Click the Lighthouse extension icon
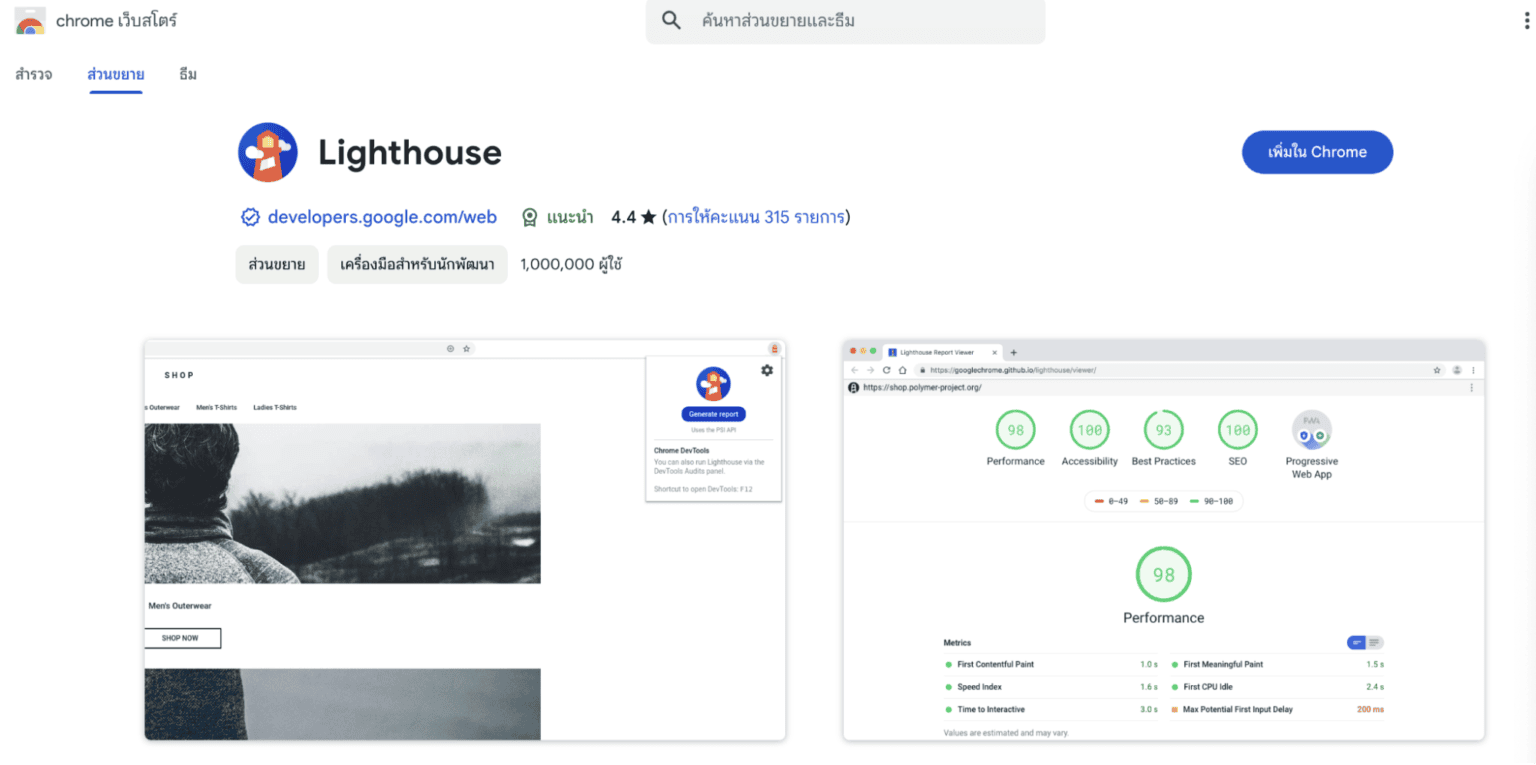 click(x=267, y=152)
